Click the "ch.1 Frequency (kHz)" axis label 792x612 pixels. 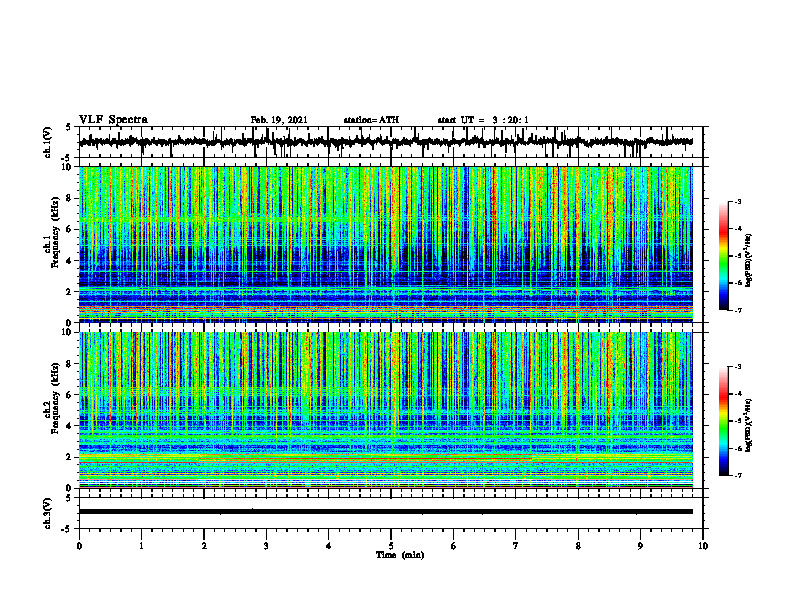53,233
